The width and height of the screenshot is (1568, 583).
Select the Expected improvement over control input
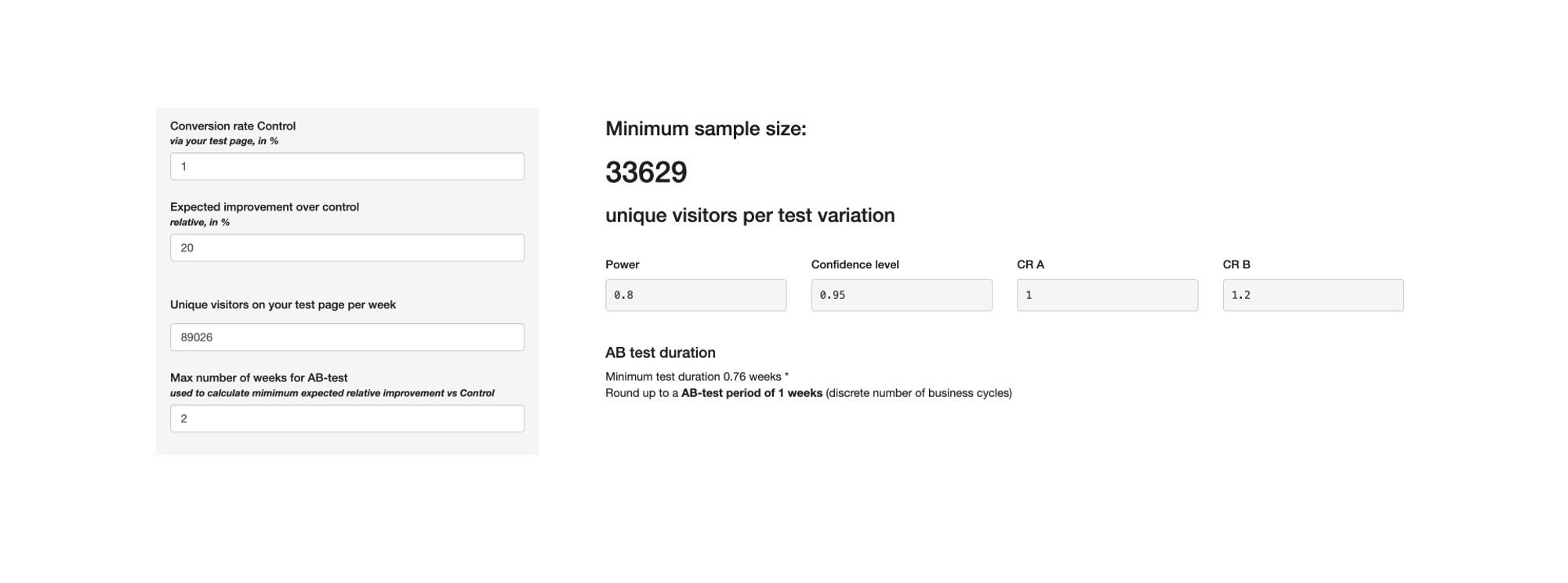click(x=347, y=248)
